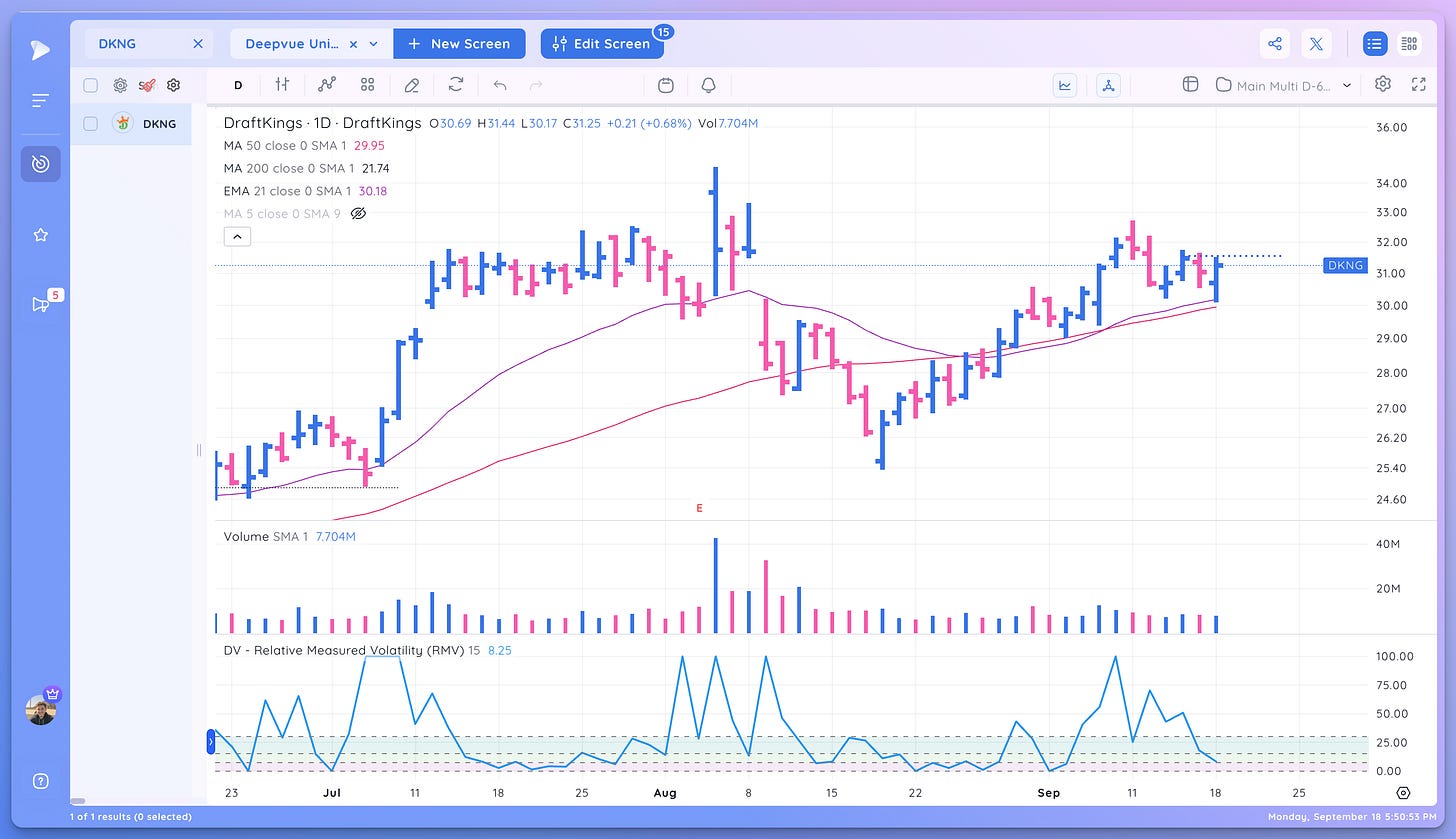Open the panel layout template icon
This screenshot has width=1456, height=839.
(x=1190, y=85)
